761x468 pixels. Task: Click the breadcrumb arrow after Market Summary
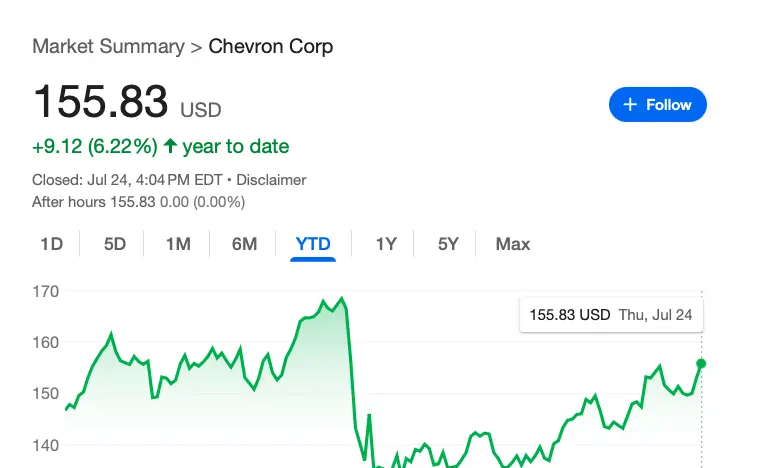(196, 47)
